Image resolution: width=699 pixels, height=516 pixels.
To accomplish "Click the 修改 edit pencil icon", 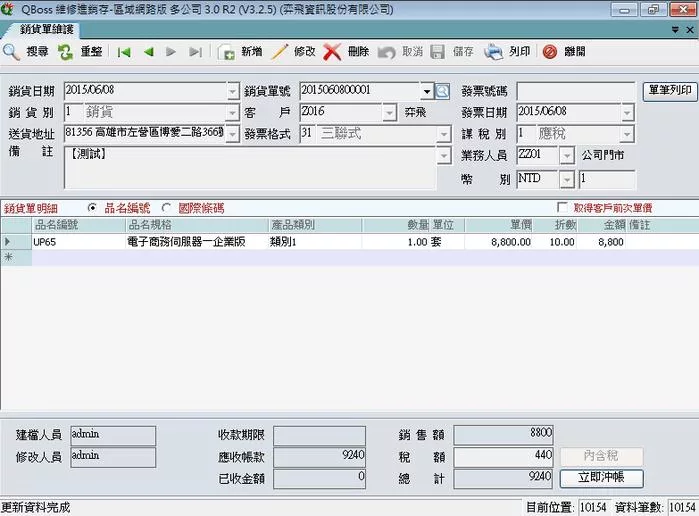I will click(x=280, y=52).
